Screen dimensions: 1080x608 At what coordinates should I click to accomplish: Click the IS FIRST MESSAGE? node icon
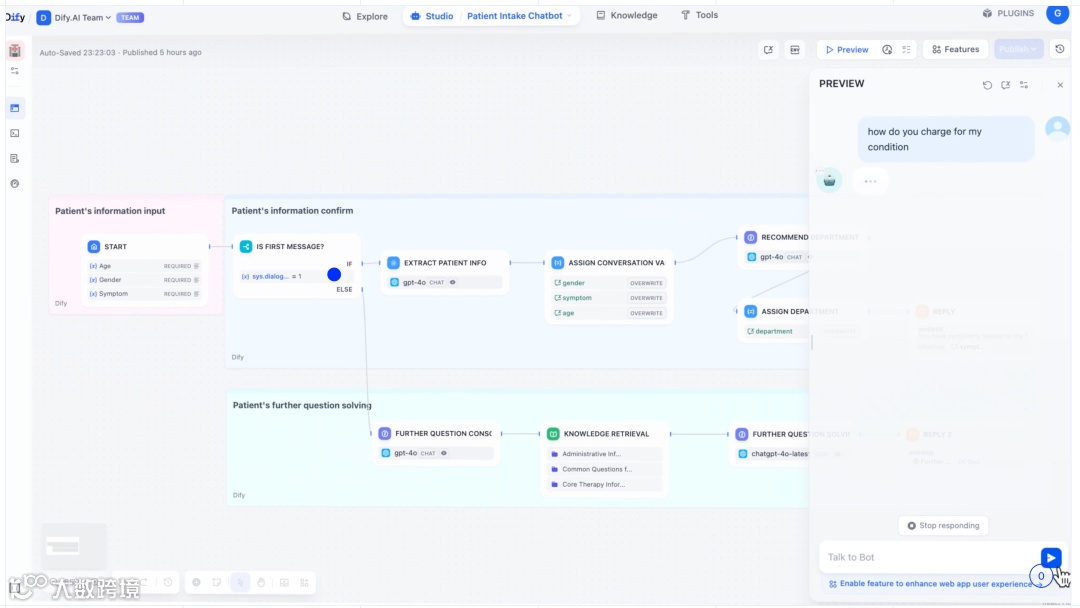tap(246, 247)
